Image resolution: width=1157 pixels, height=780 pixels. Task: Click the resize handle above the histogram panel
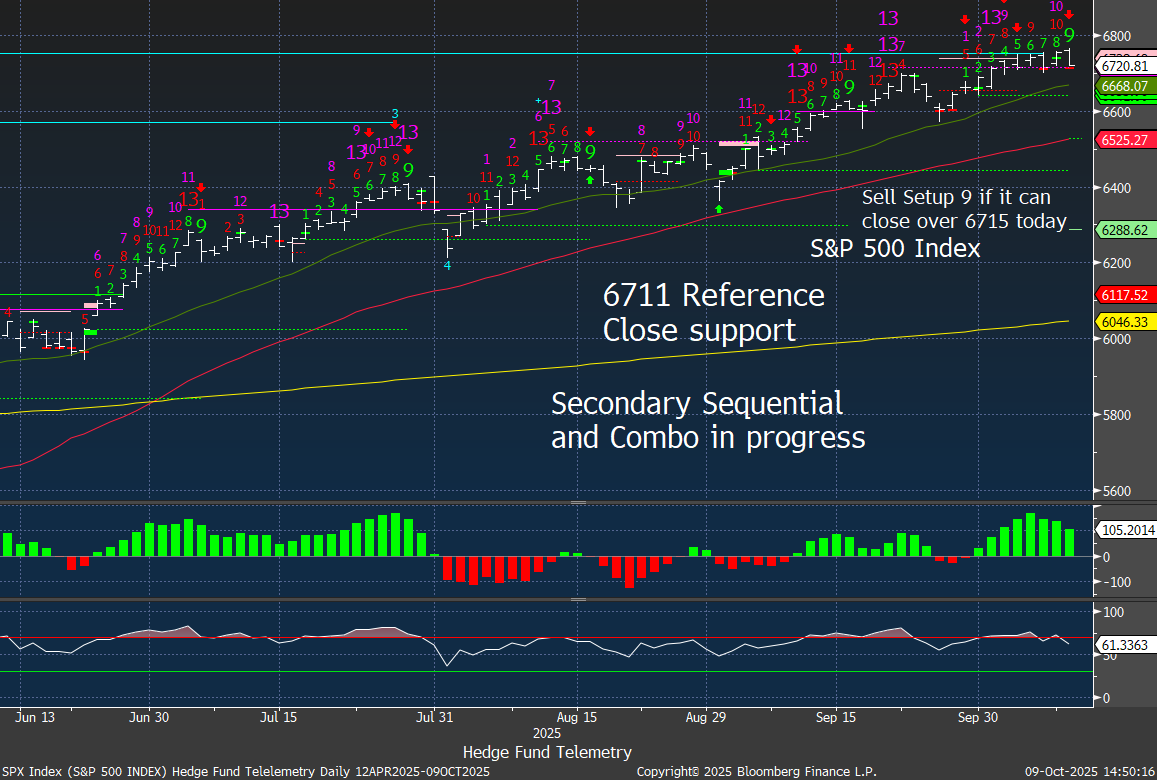pos(578,503)
